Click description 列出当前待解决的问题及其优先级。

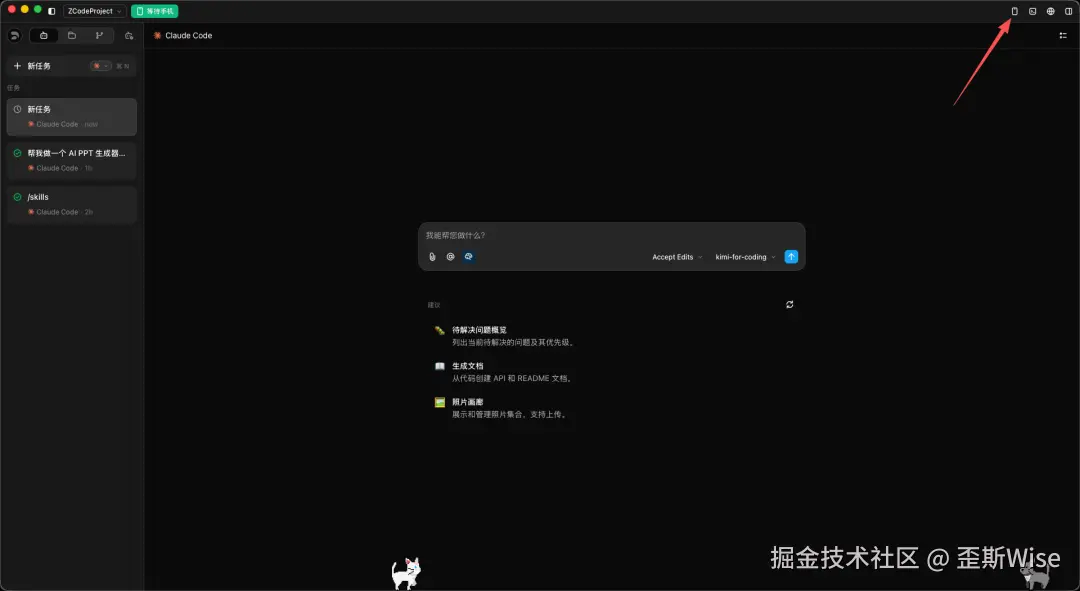(x=513, y=342)
